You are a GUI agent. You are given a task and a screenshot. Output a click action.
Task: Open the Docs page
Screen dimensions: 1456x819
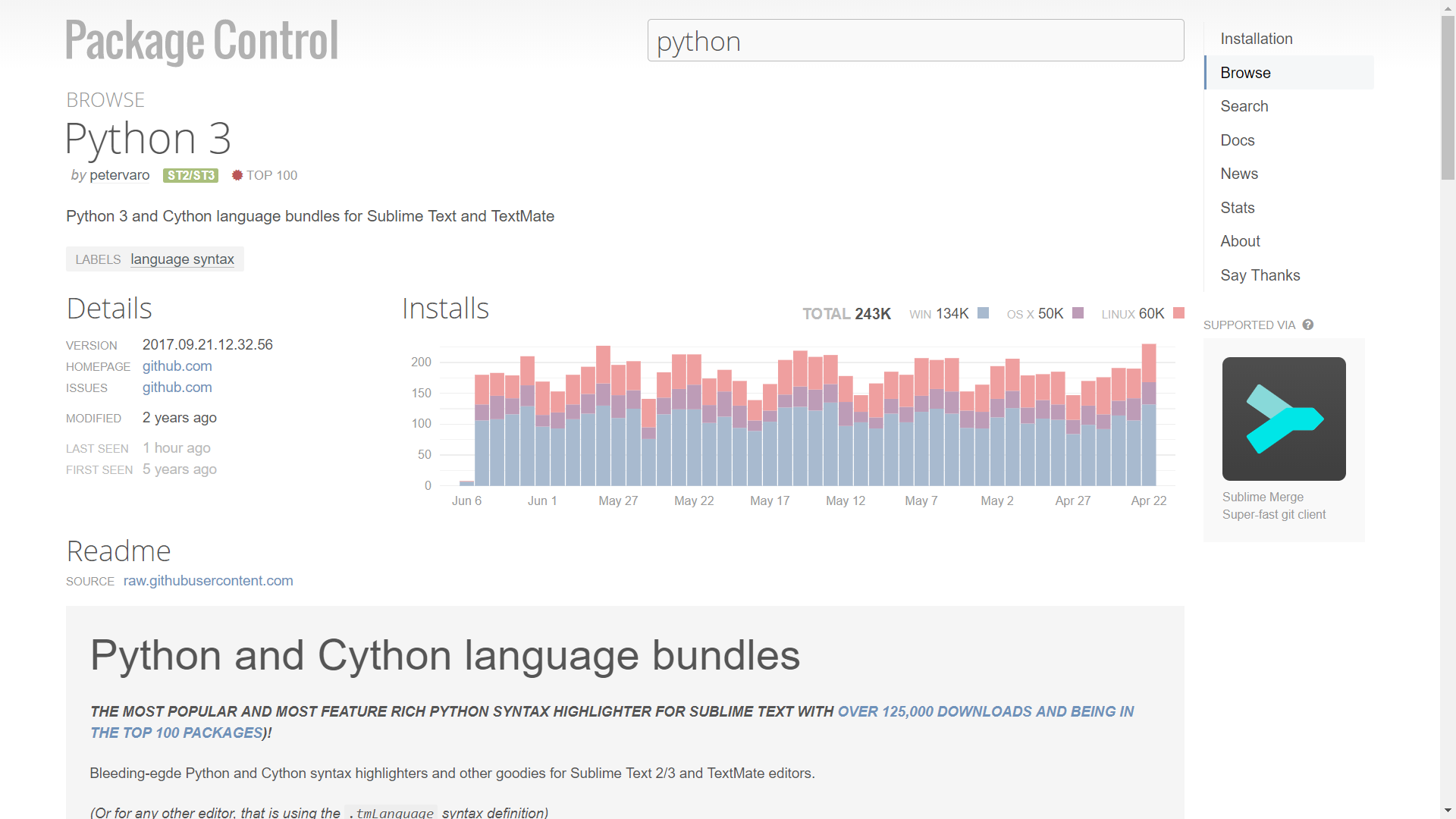pos(1237,140)
